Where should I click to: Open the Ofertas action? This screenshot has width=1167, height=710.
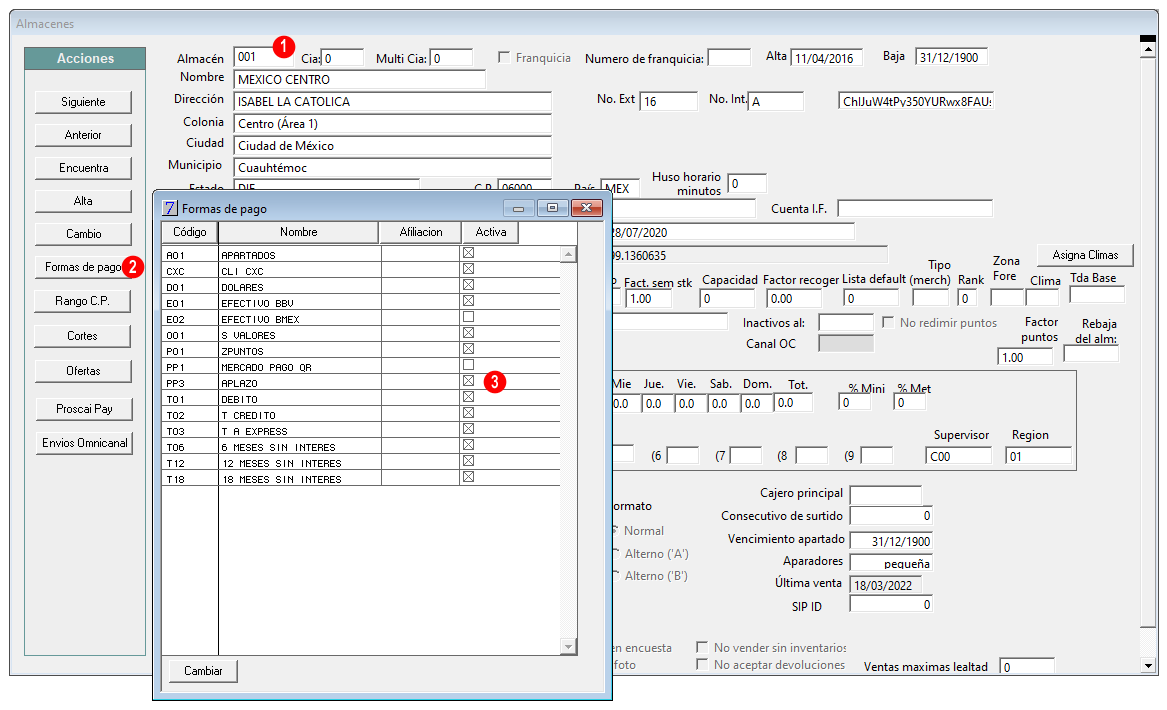[x=83, y=371]
